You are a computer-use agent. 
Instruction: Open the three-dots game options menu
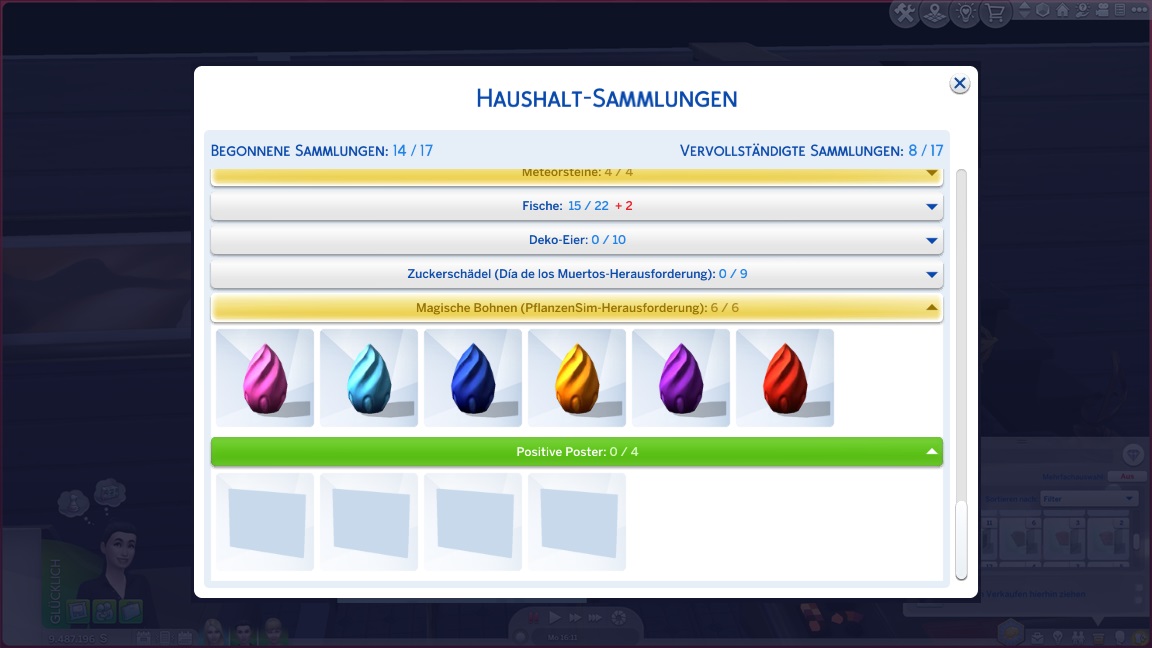click(x=1140, y=11)
